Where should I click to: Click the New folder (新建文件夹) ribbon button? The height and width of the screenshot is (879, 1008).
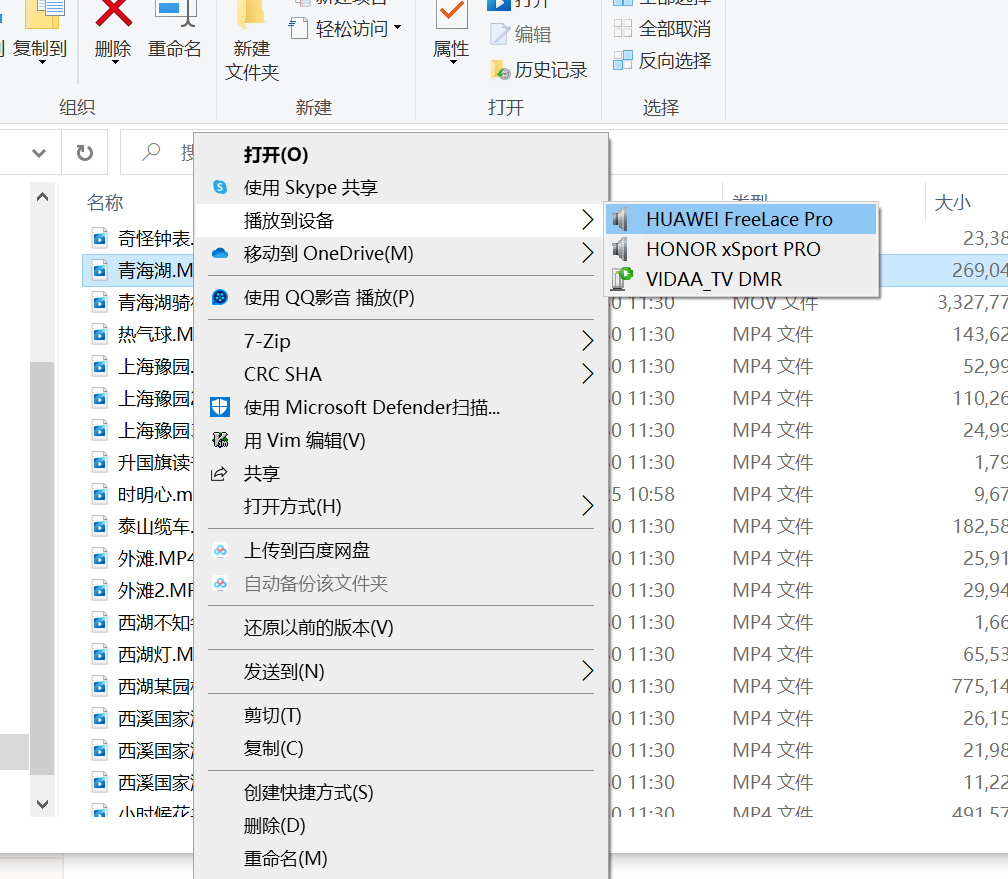pos(251,41)
